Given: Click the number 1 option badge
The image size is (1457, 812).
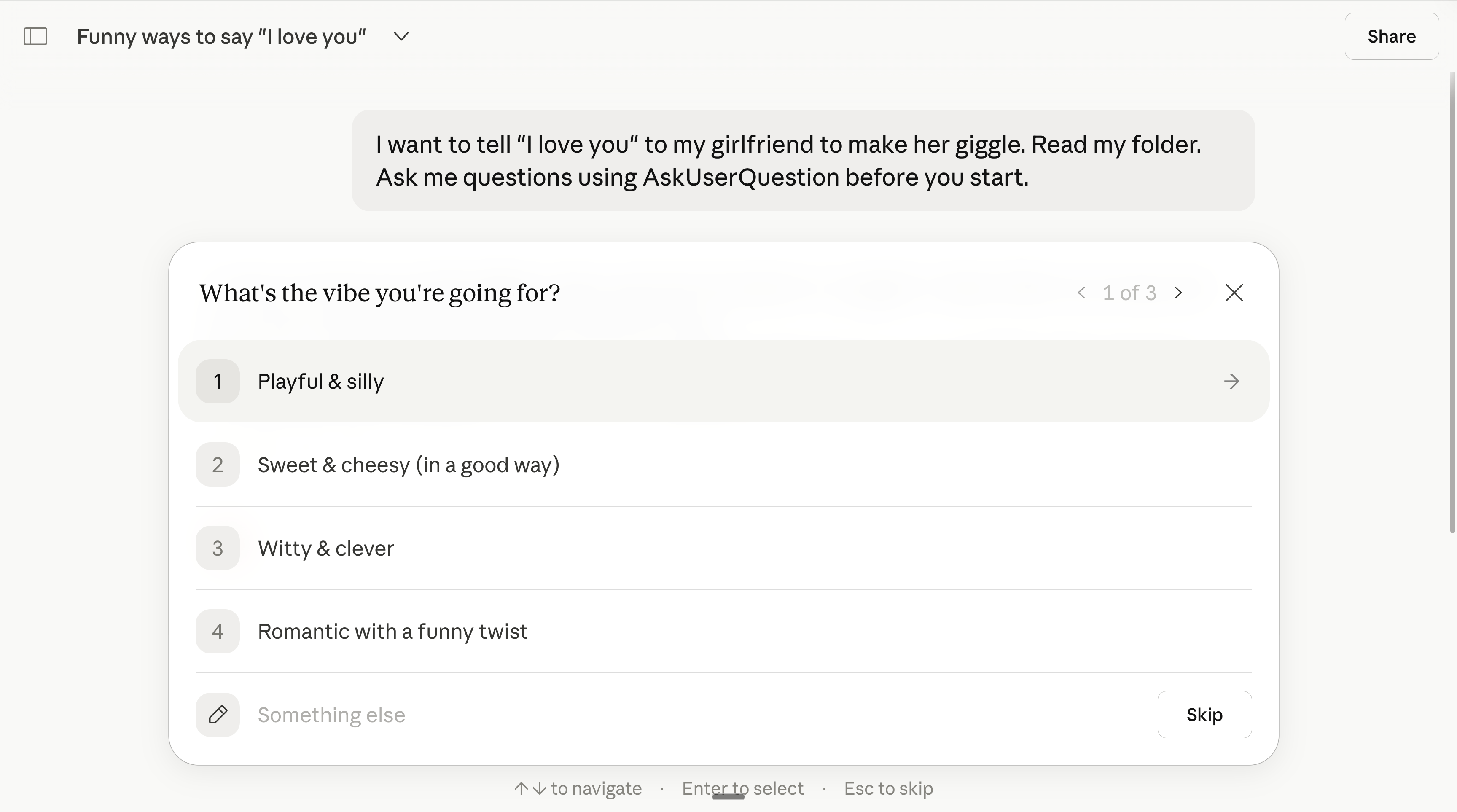Looking at the screenshot, I should coord(218,381).
